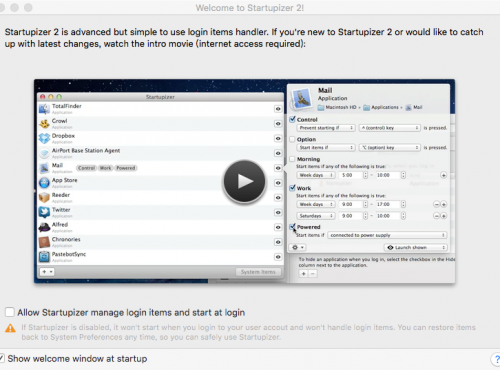The width and height of the screenshot is (500, 370).
Task: Click the System Items button
Action: [258, 272]
